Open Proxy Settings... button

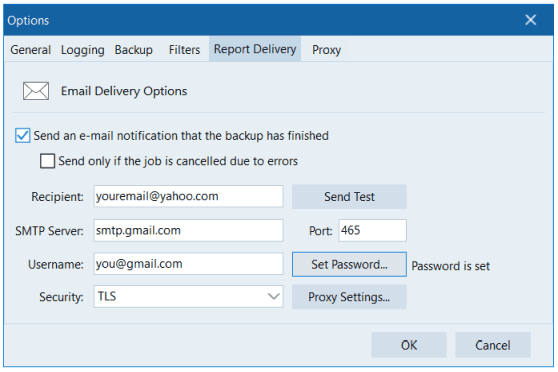pyautogui.click(x=349, y=297)
